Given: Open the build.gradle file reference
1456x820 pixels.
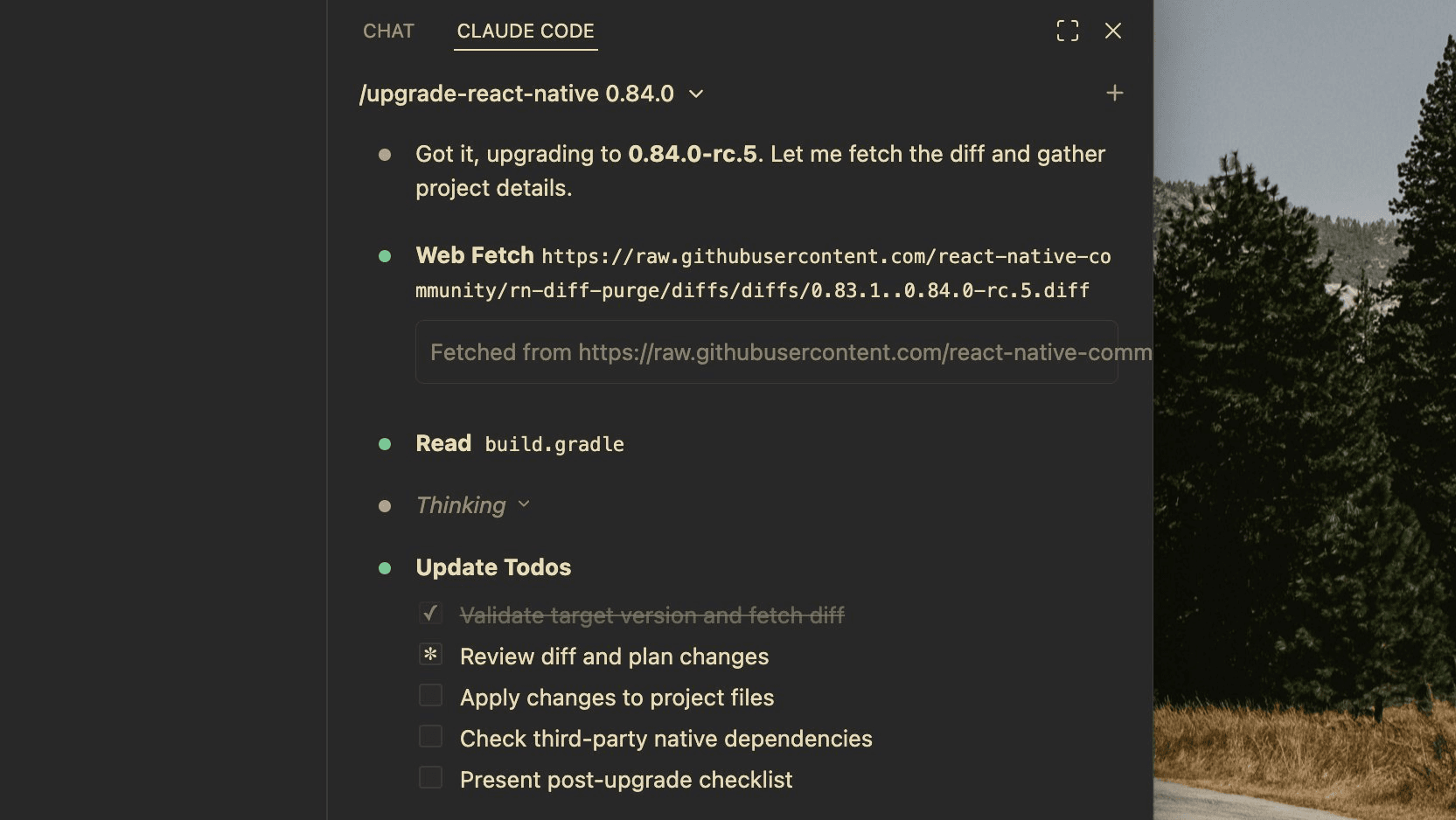Looking at the screenshot, I should coord(554,445).
